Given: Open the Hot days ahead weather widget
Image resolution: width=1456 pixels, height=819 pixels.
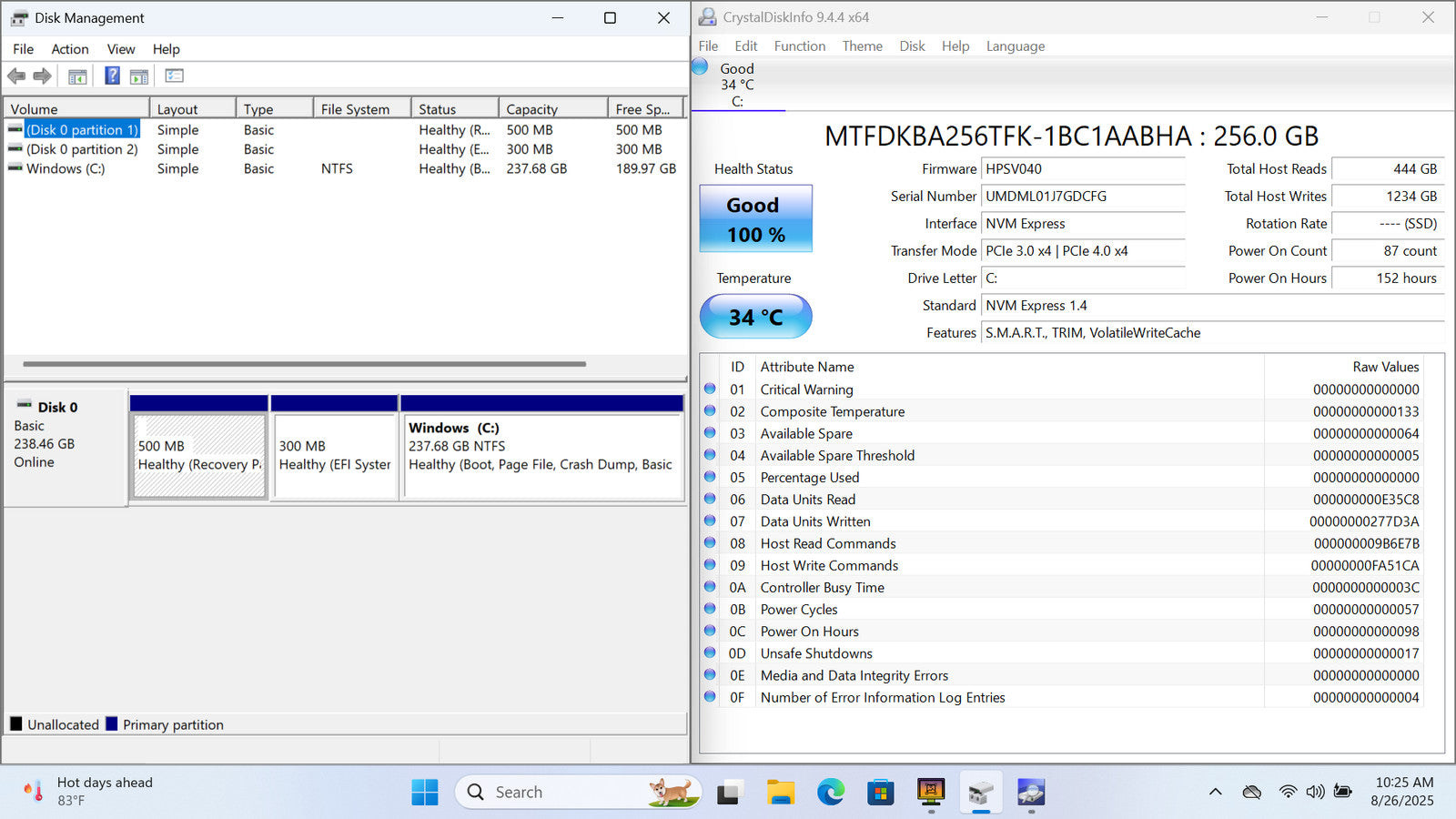Looking at the screenshot, I should [89, 791].
